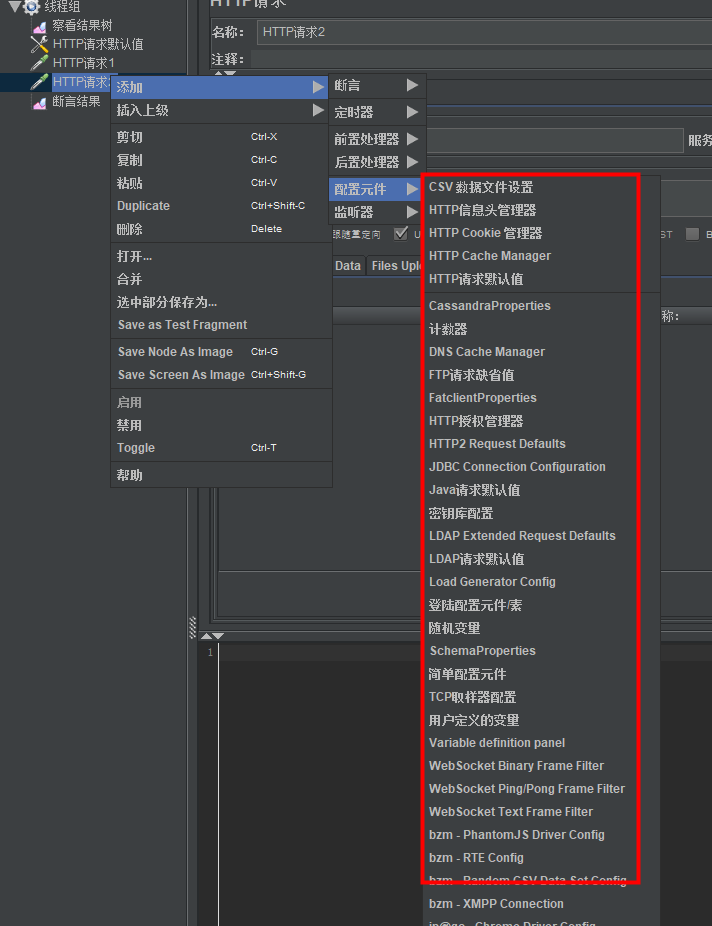Open the 断言 submenu

pyautogui.click(x=377, y=86)
